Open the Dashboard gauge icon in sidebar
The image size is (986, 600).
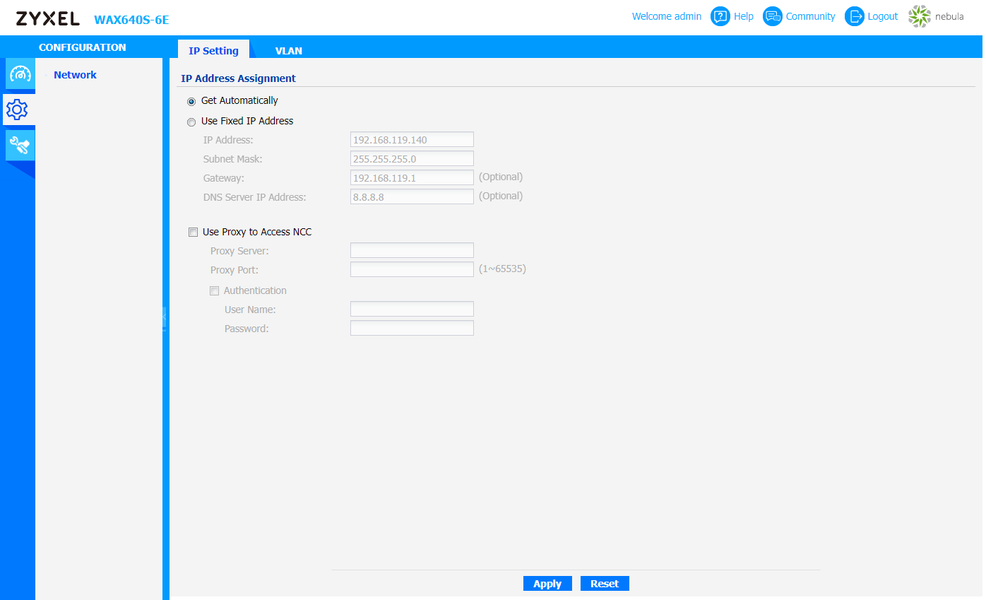tap(19, 75)
